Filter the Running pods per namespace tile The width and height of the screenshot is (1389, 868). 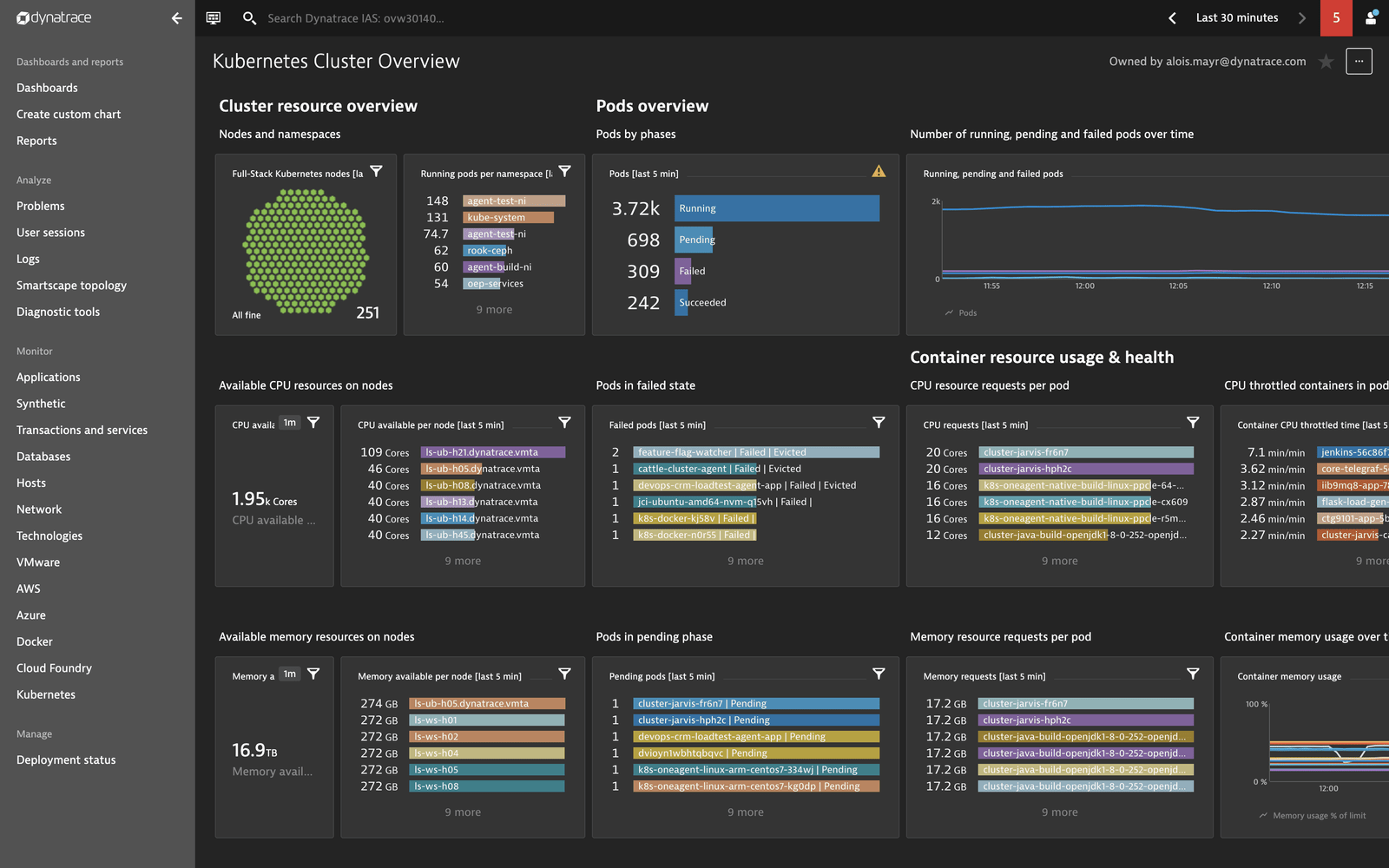[564, 172]
